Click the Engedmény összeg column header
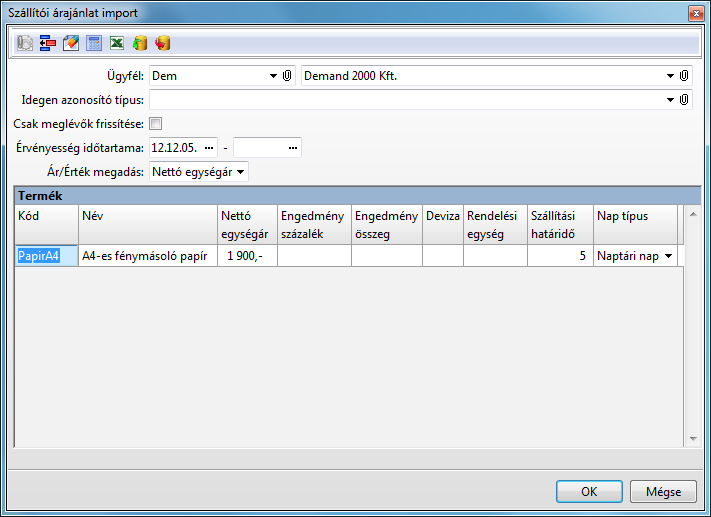The width and height of the screenshot is (711, 517). click(x=387, y=225)
